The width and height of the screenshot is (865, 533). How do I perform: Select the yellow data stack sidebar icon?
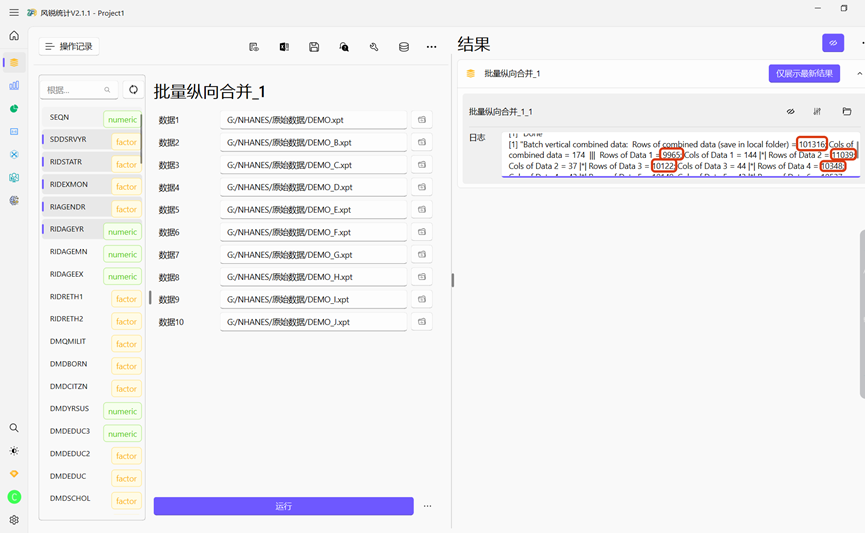pos(14,62)
